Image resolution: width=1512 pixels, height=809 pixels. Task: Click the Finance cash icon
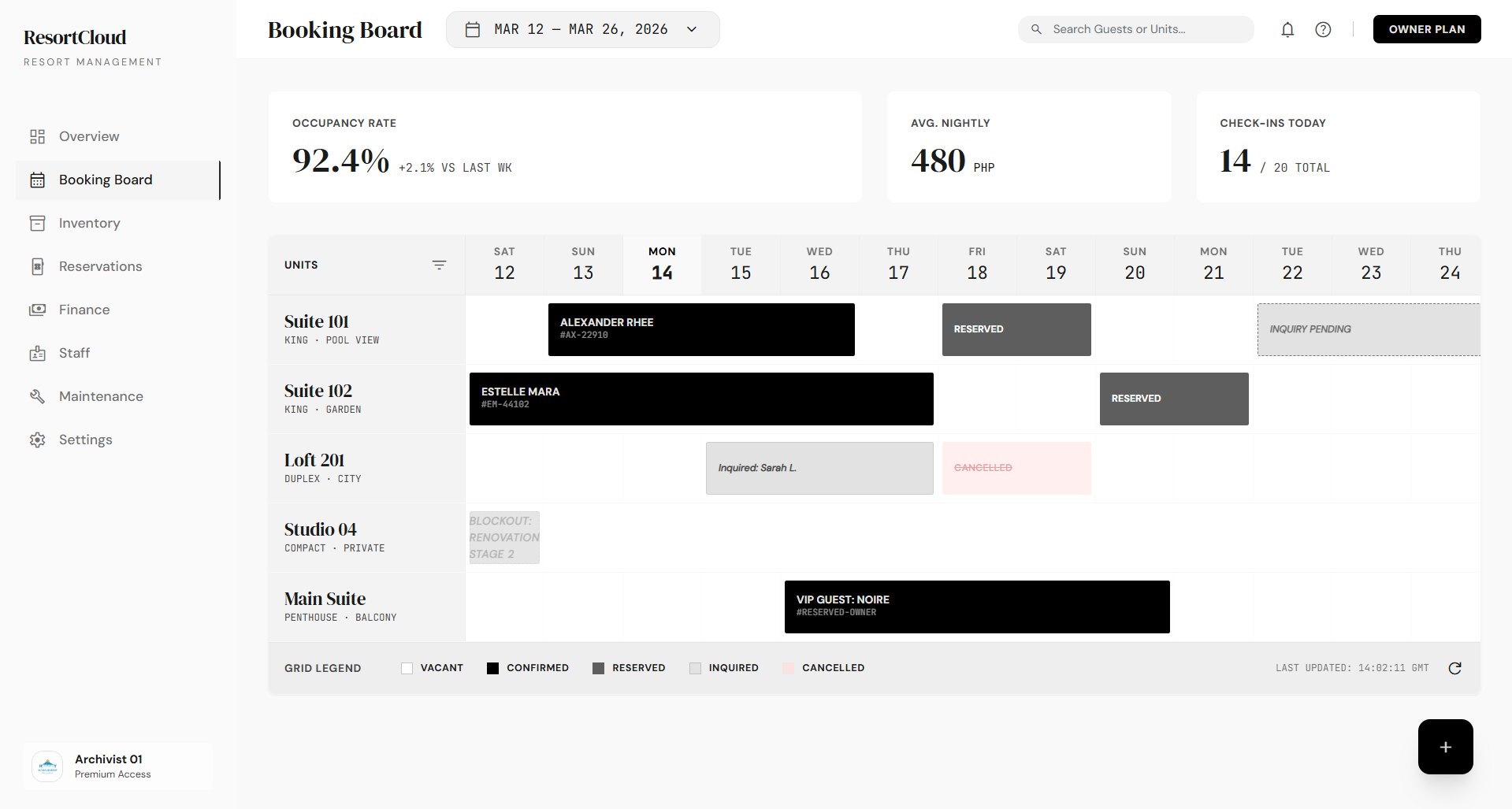pos(37,310)
